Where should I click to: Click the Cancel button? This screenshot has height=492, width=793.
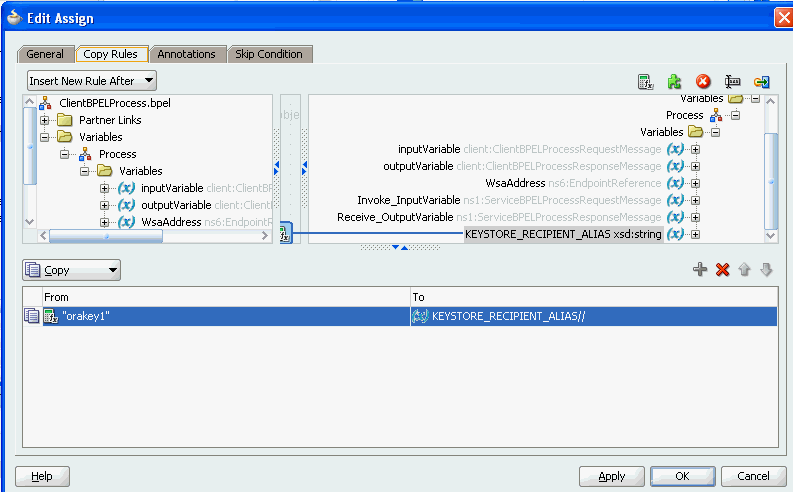point(753,476)
